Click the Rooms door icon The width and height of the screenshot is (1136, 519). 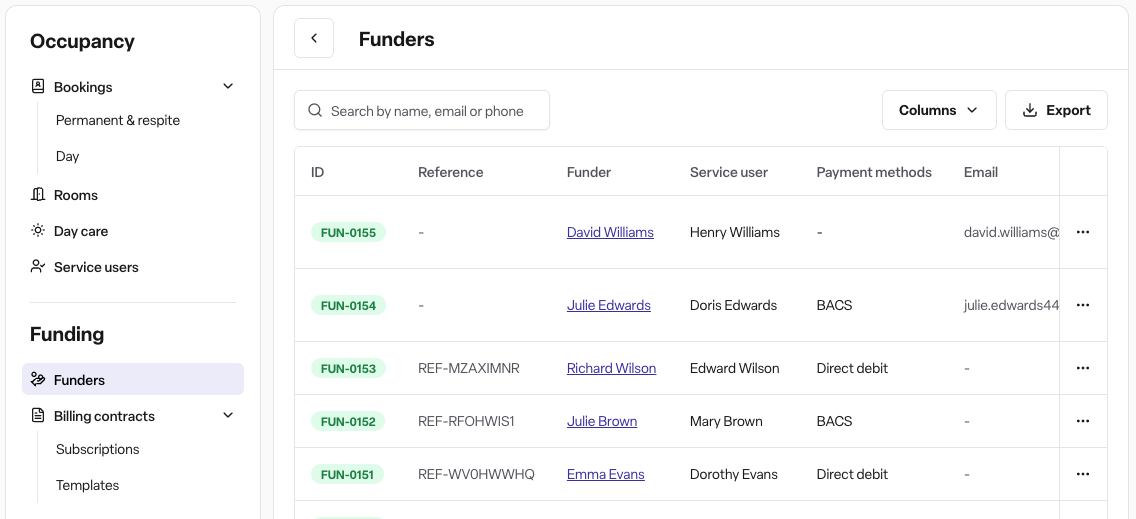38,195
